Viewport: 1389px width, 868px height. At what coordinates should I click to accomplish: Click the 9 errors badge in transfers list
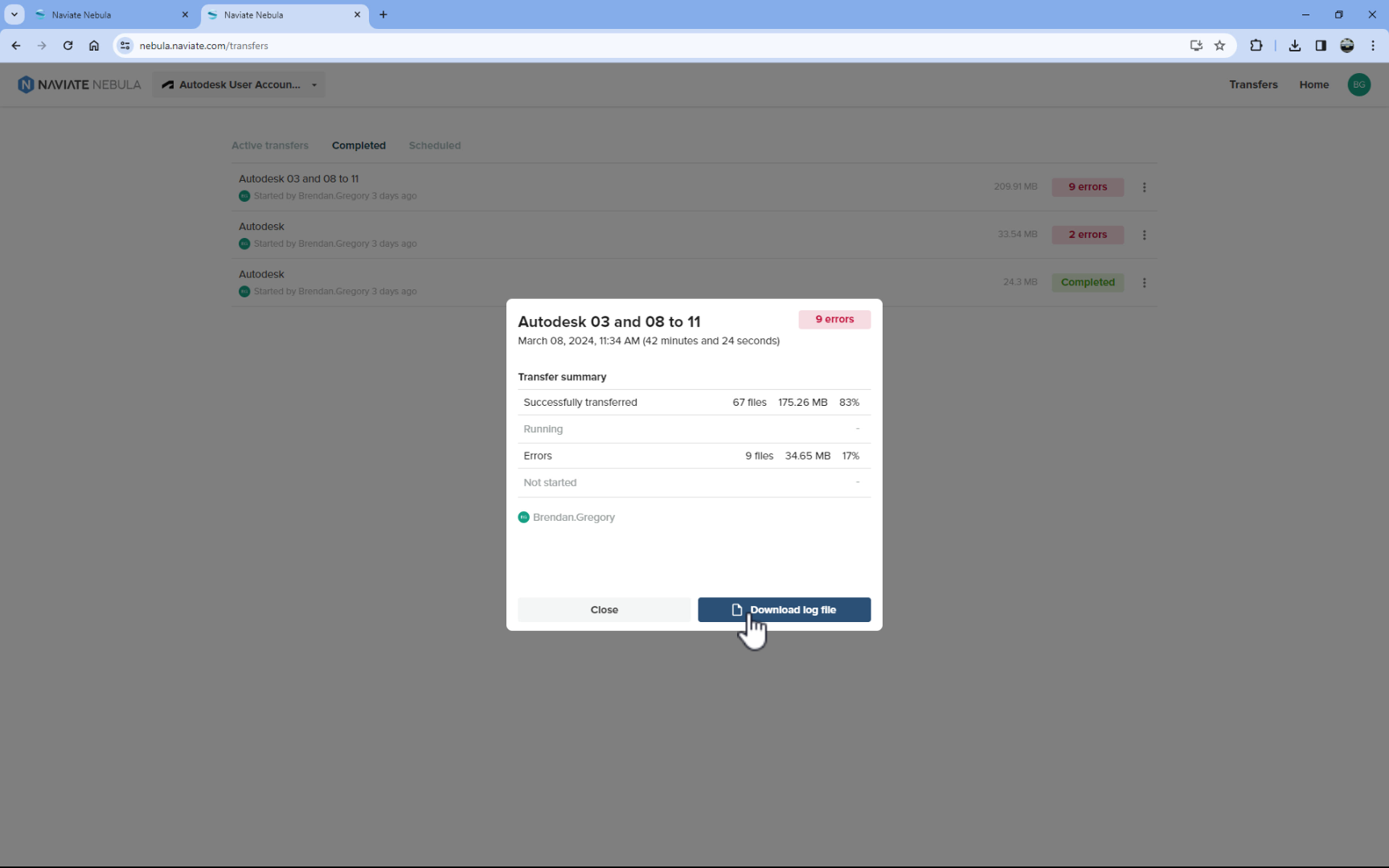(x=1088, y=186)
